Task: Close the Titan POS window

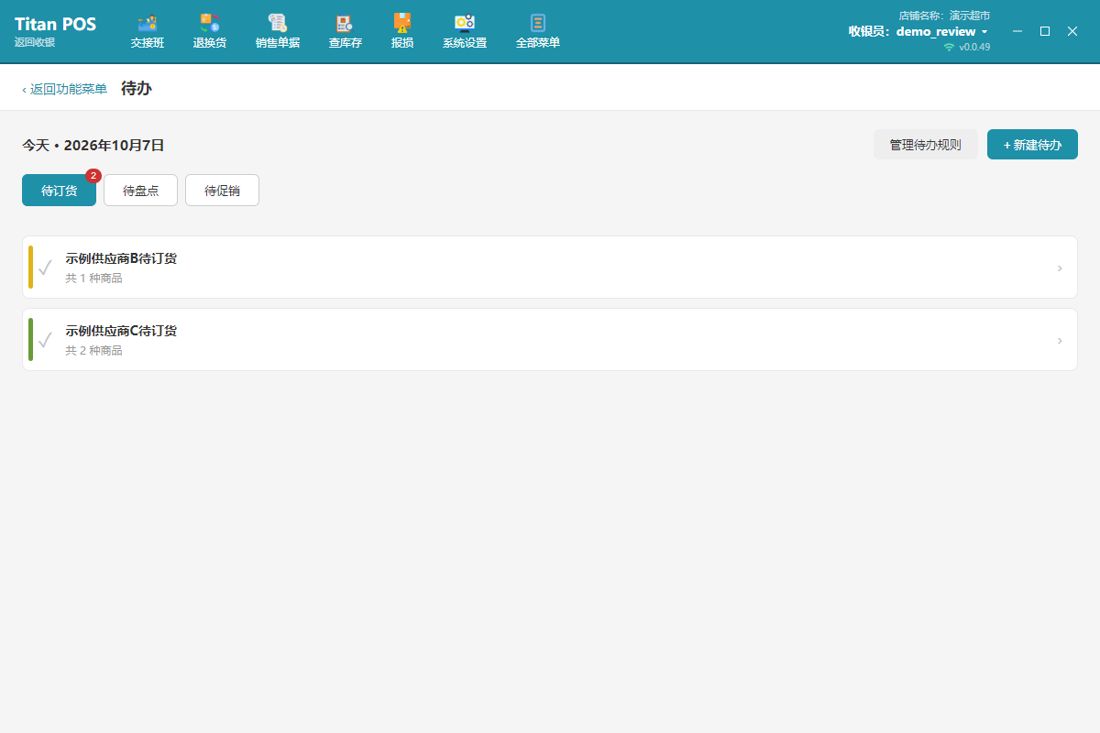Action: tap(1072, 31)
